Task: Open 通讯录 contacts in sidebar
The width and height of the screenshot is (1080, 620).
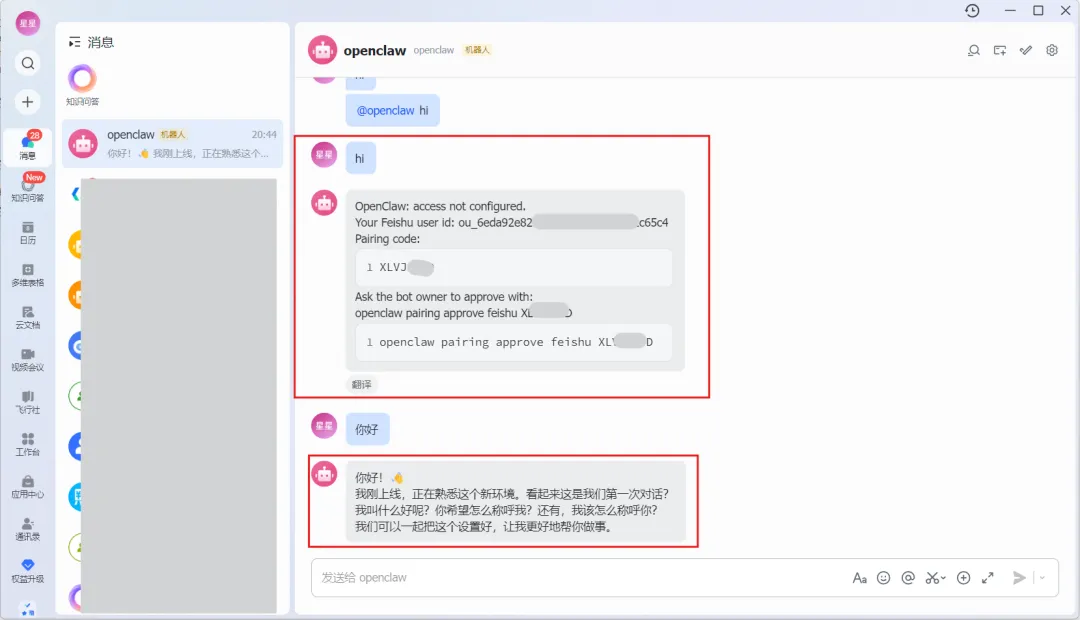Action: tap(28, 528)
